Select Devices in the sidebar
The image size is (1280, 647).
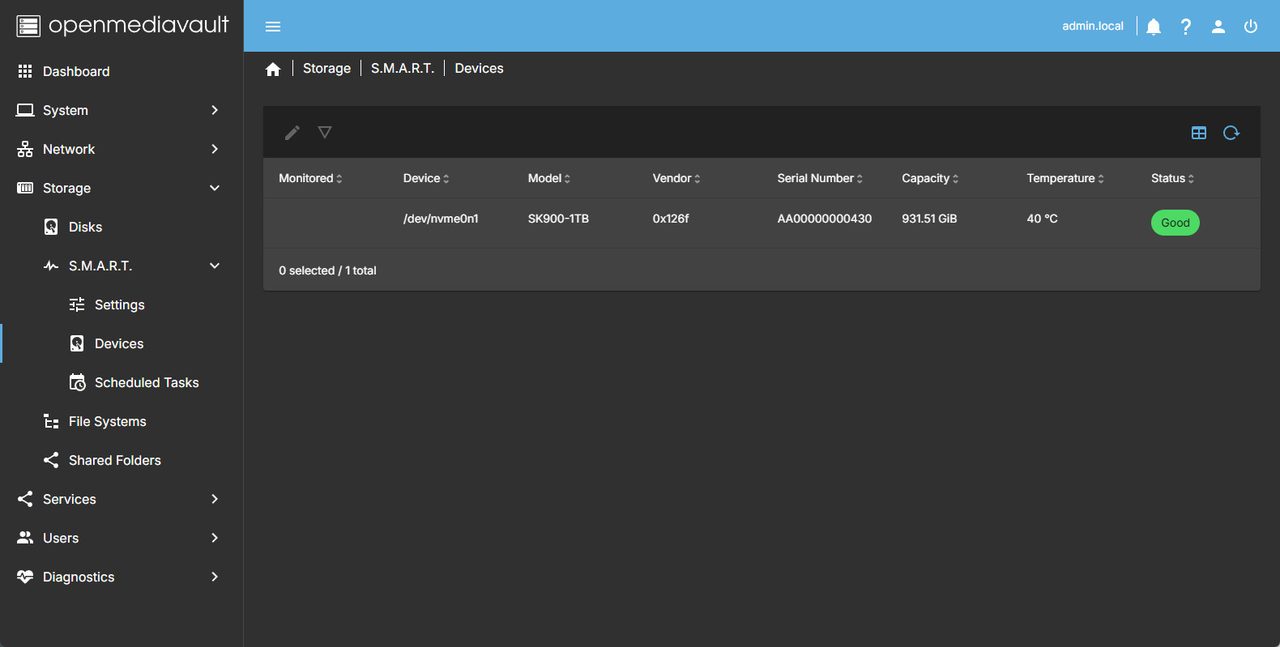[121, 344]
